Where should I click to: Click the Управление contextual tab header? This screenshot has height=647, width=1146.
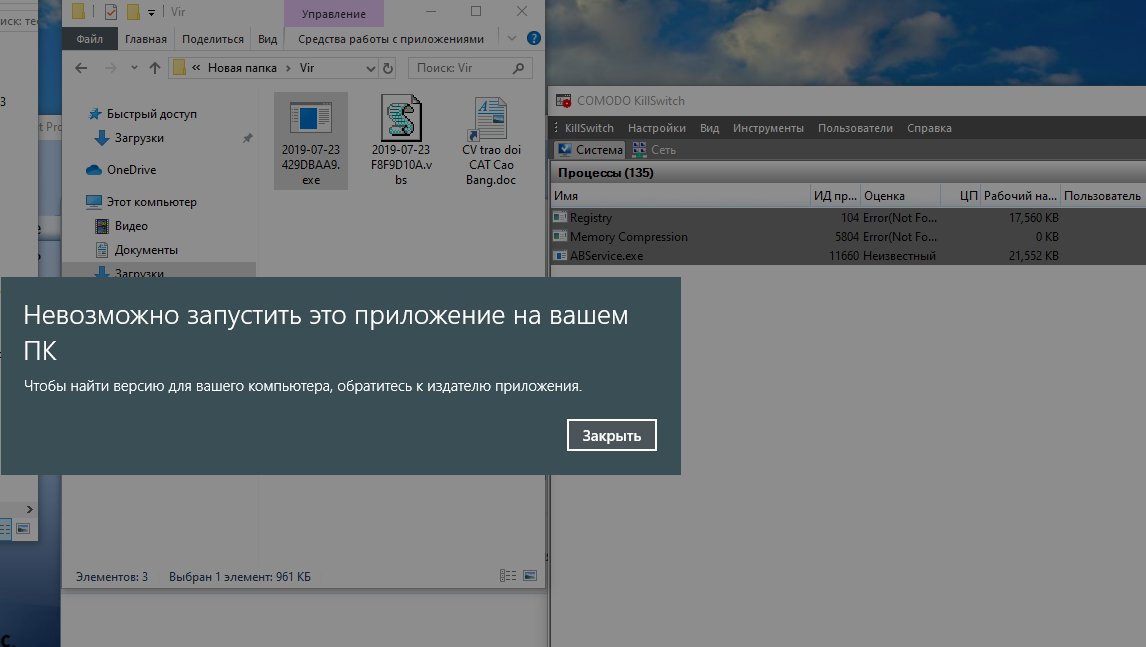(333, 14)
